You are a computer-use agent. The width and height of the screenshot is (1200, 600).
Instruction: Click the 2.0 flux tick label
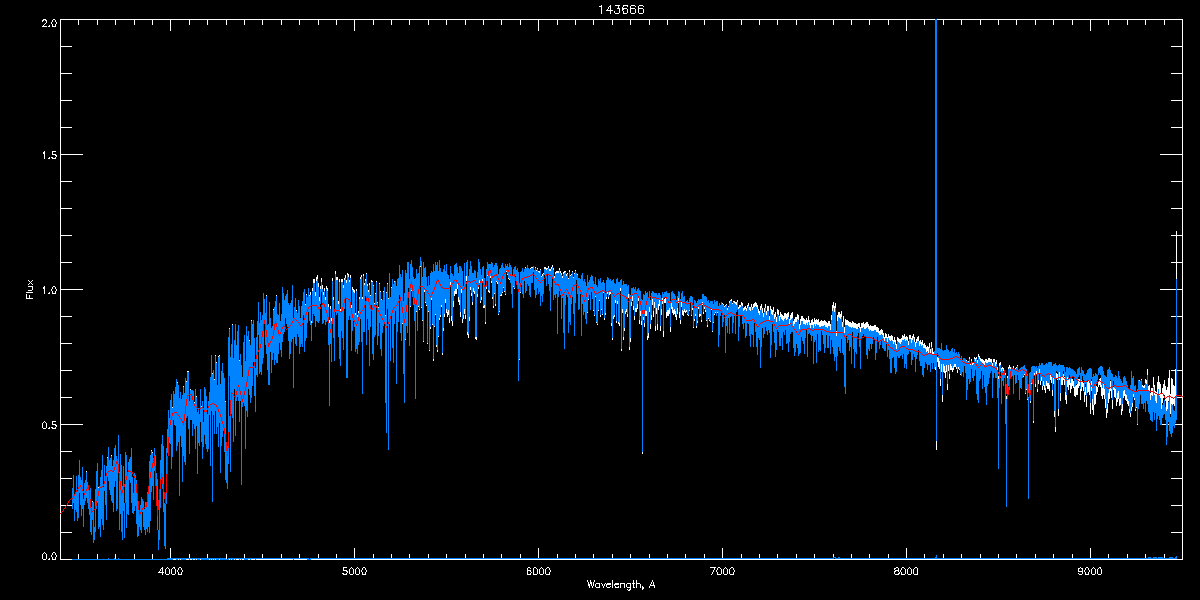point(47,21)
